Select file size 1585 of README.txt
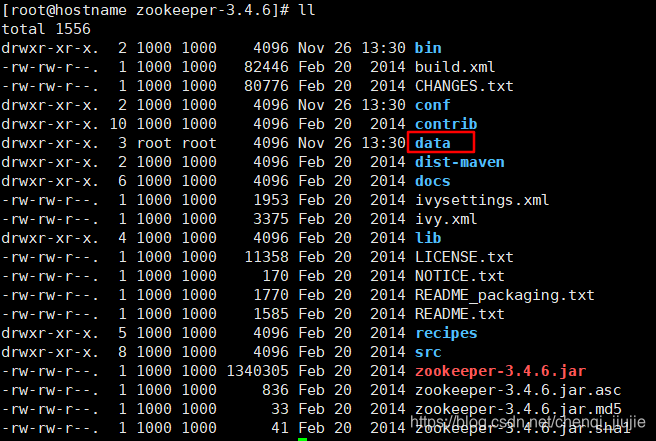The height and width of the screenshot is (441, 656). (x=271, y=314)
